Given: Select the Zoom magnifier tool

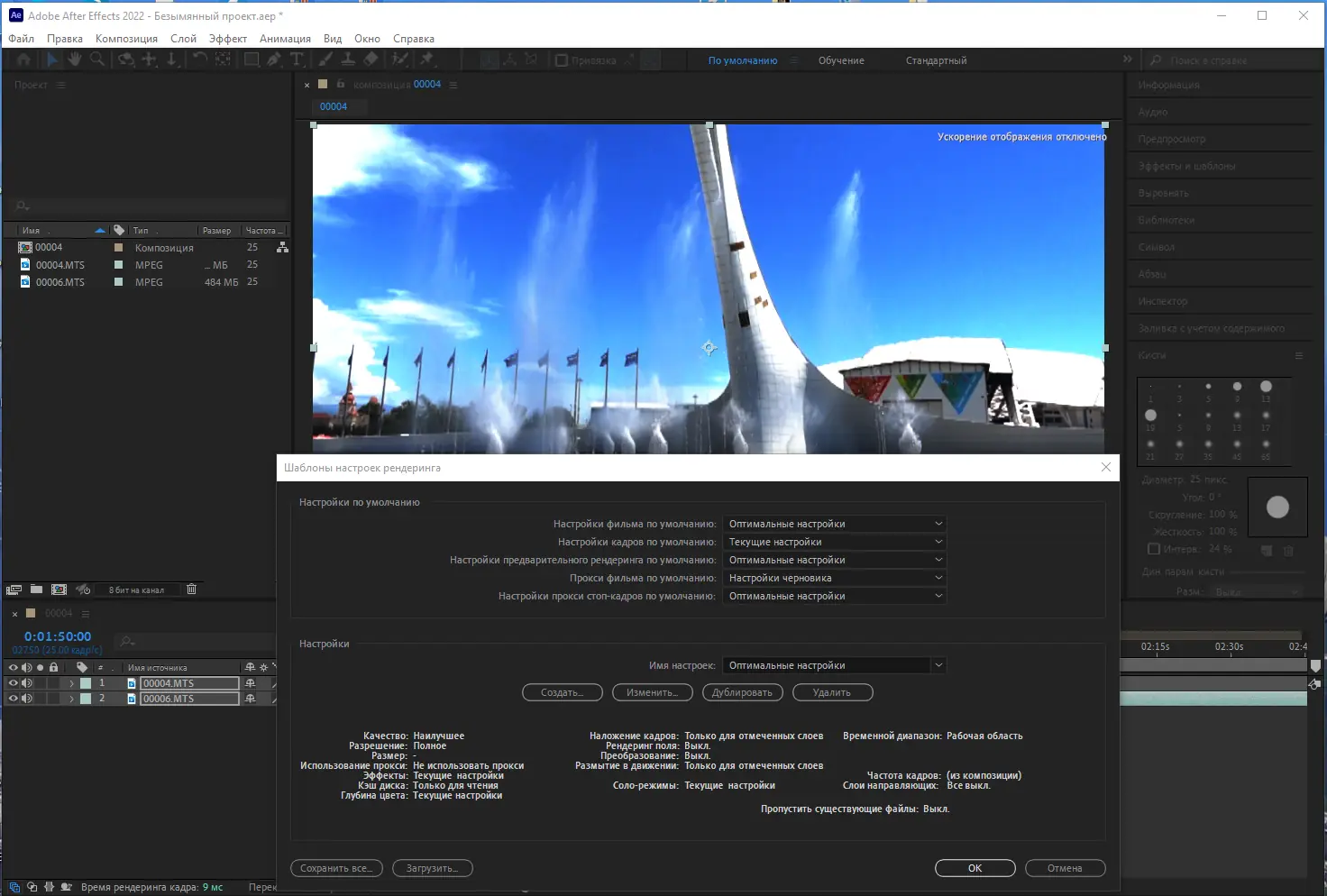Looking at the screenshot, I should pyautogui.click(x=96, y=59).
